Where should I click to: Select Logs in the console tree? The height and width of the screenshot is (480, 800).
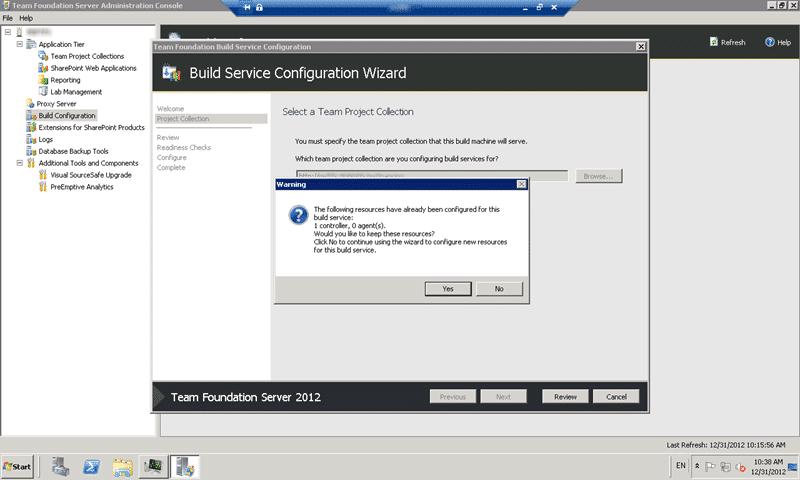(45, 139)
